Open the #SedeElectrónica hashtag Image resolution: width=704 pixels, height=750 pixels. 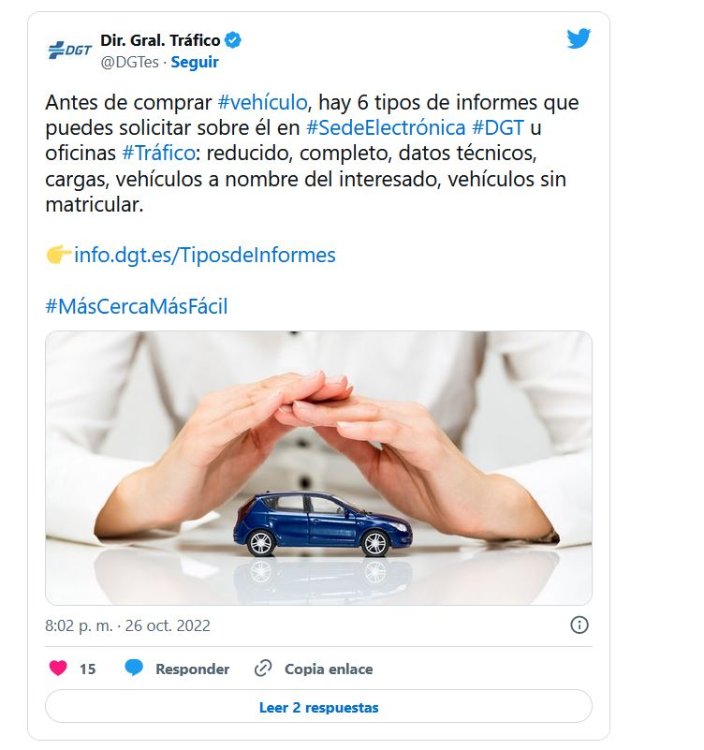385,128
